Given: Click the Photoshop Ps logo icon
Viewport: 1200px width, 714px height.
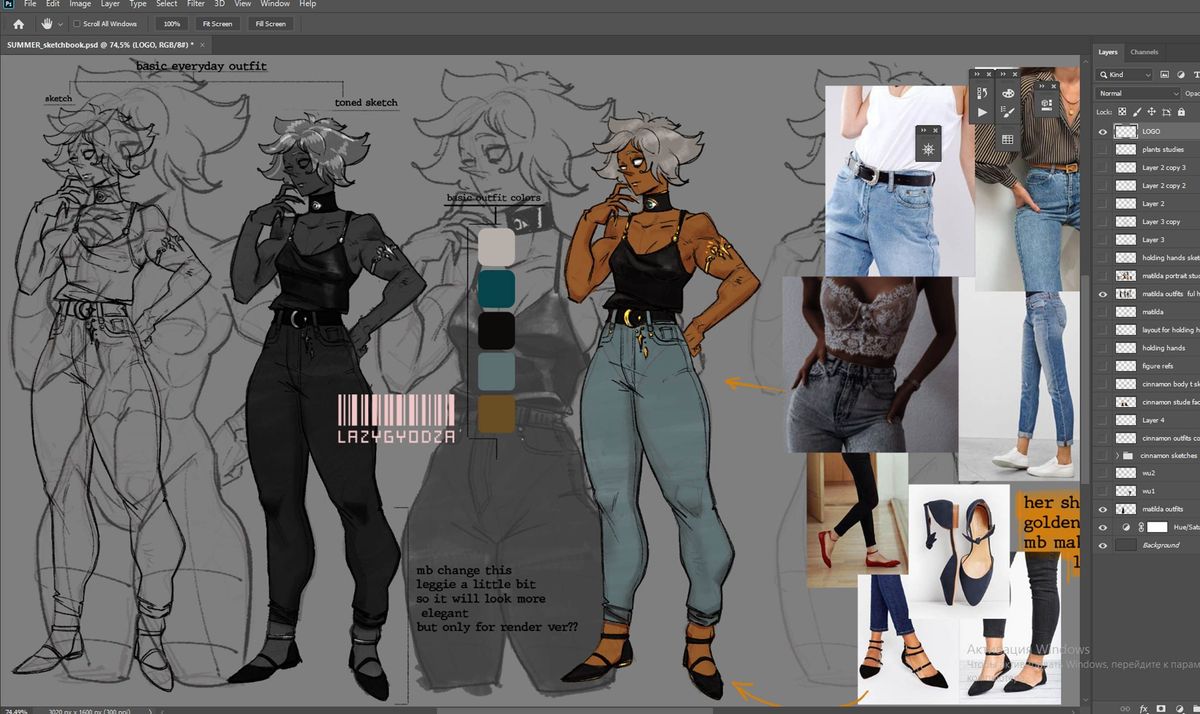Looking at the screenshot, I should click(6, 4).
